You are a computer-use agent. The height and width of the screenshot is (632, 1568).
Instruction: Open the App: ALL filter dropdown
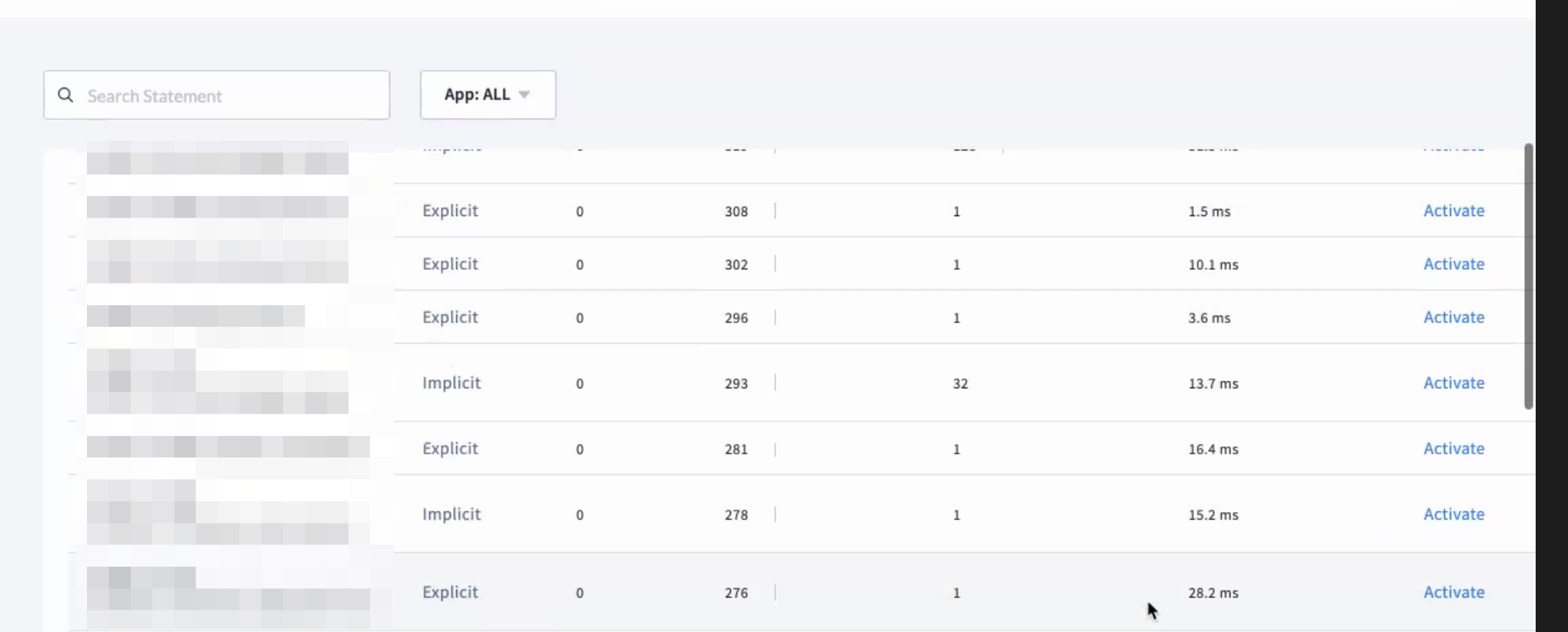[488, 94]
